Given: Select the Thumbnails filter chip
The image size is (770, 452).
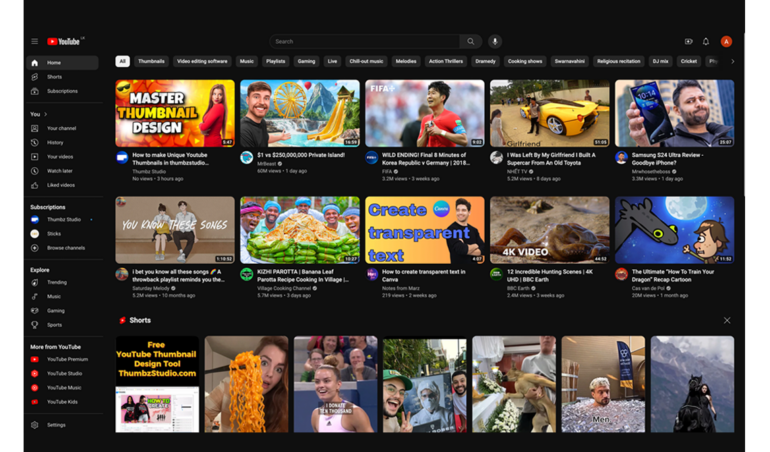Looking at the screenshot, I should (151, 61).
